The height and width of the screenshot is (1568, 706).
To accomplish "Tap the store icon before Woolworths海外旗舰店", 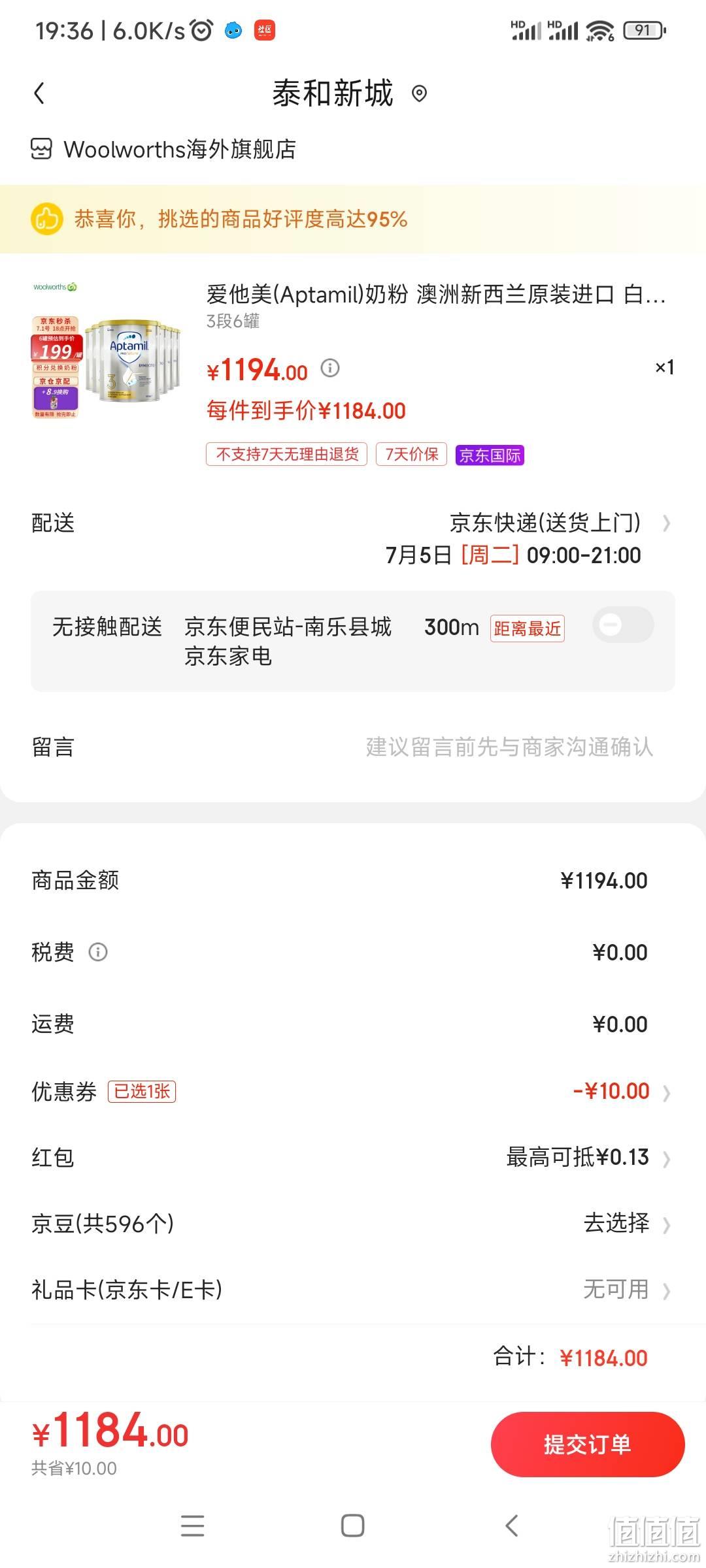I will pyautogui.click(x=41, y=149).
